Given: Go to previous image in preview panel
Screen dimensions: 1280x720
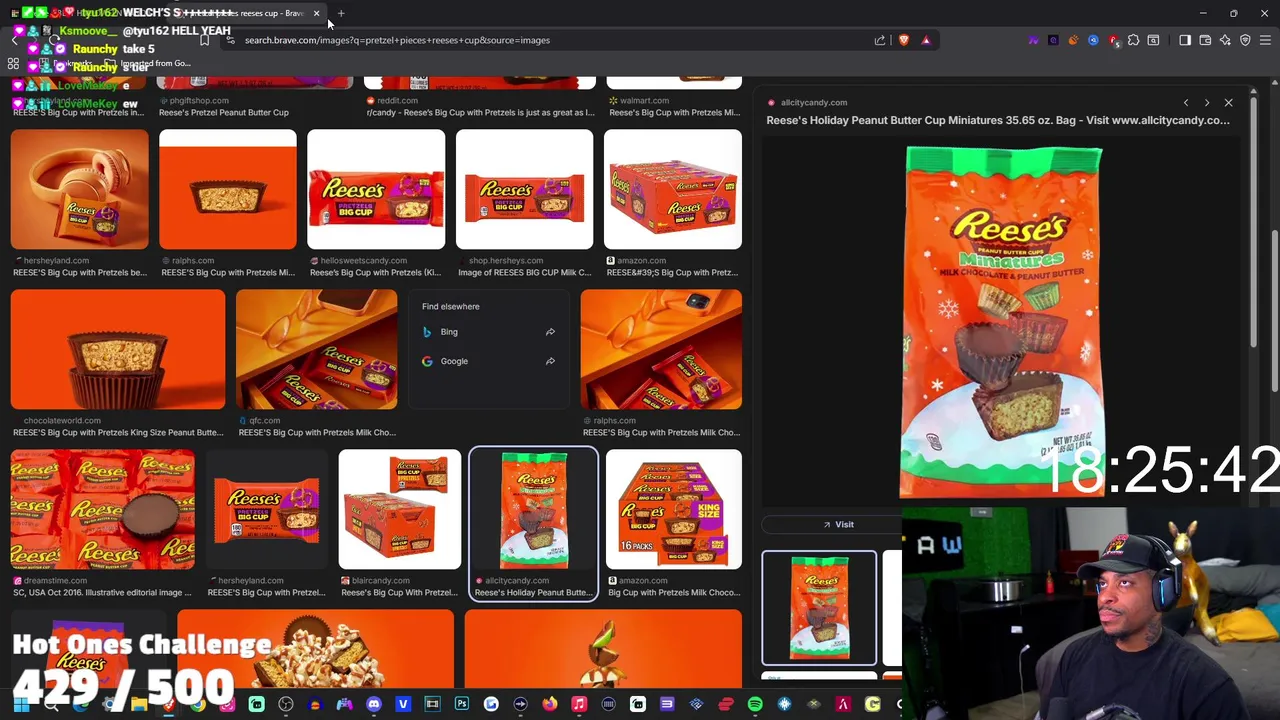Looking at the screenshot, I should 1186,102.
